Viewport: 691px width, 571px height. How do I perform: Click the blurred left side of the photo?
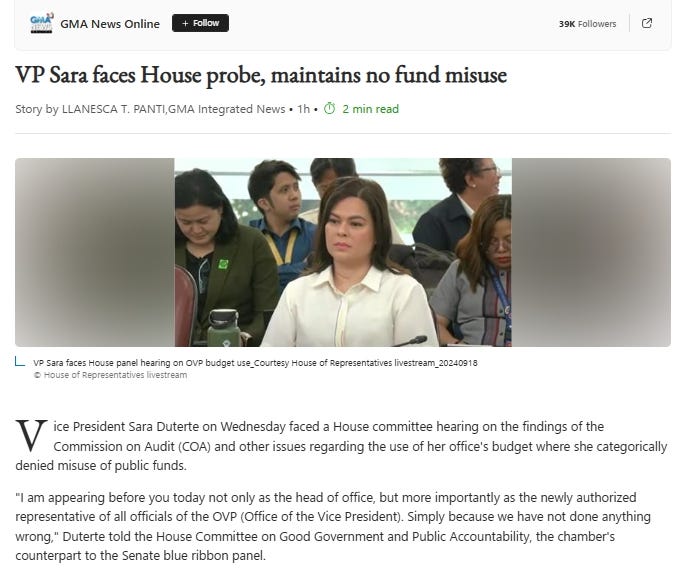(x=95, y=252)
